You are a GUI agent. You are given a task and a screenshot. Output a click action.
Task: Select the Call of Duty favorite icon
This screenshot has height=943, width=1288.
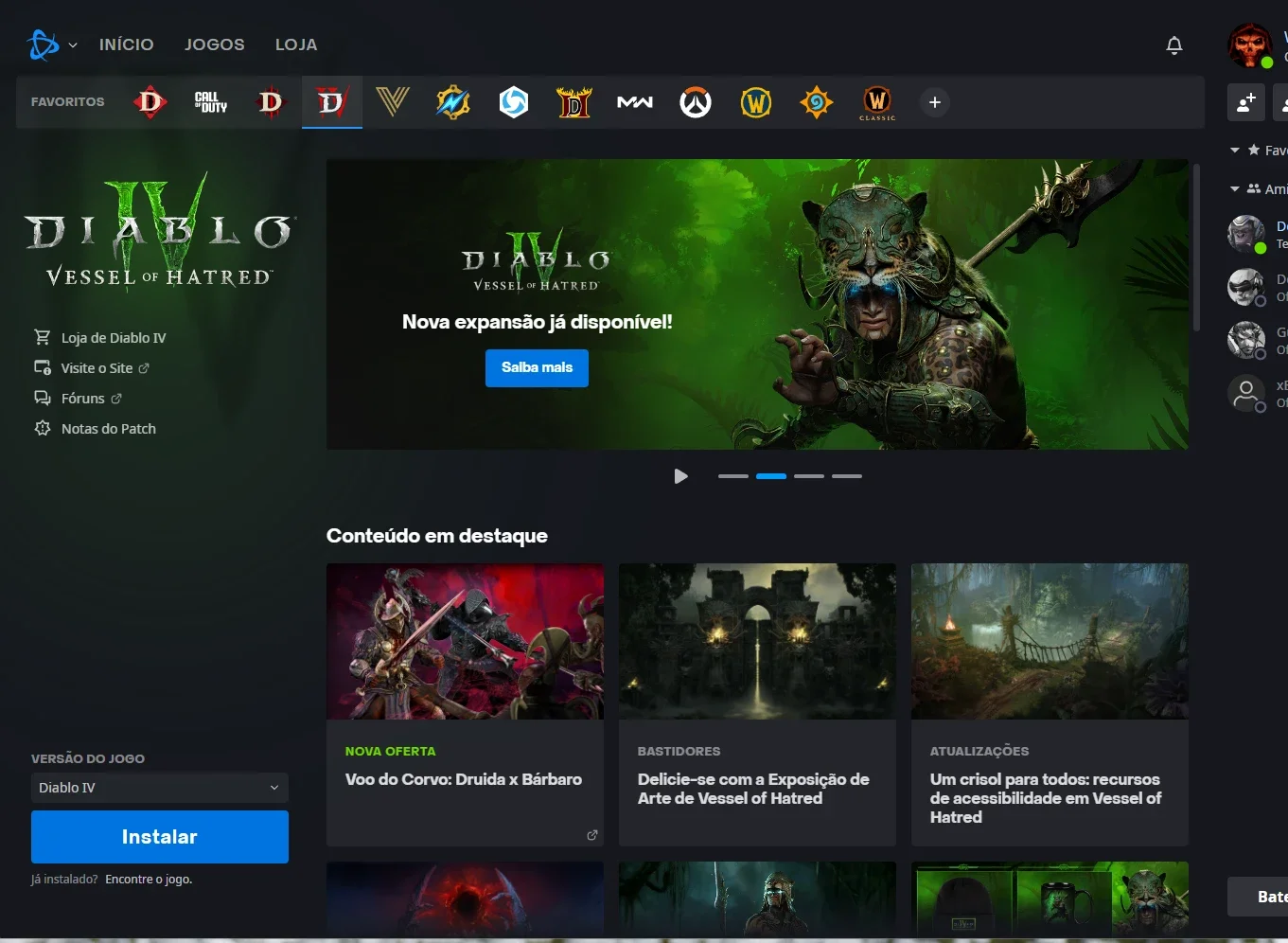[211, 102]
